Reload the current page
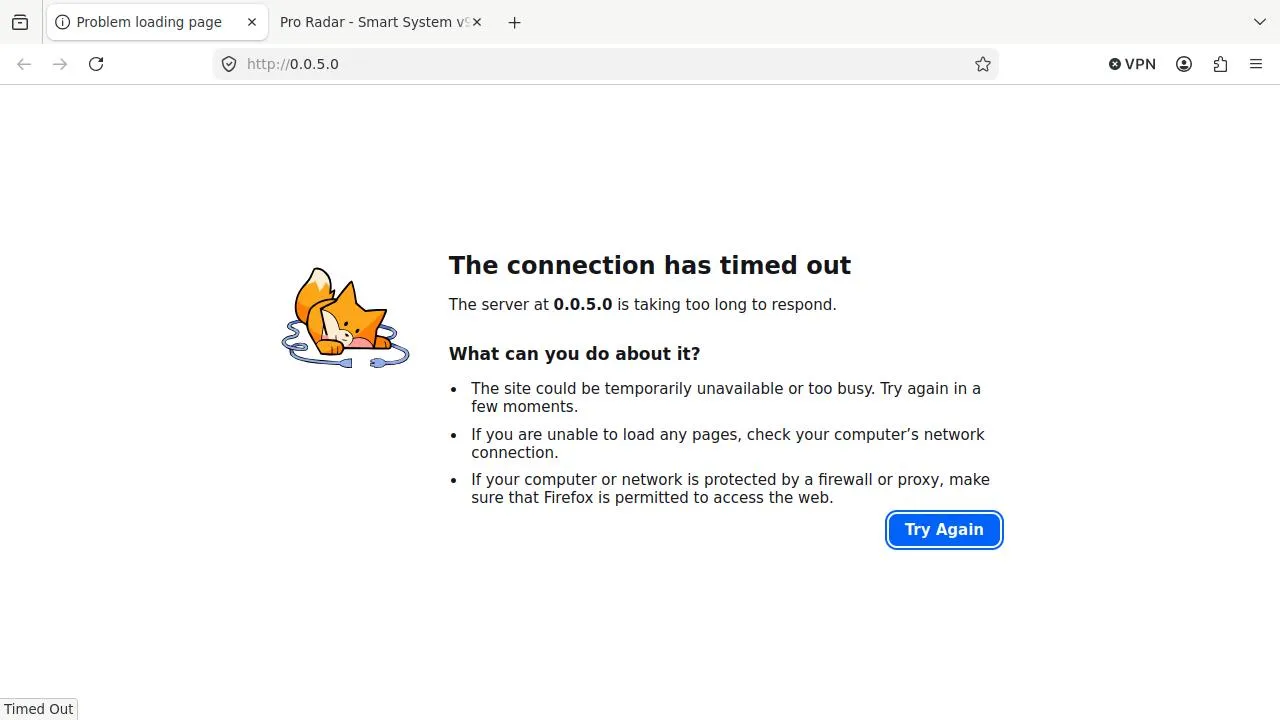1280x720 pixels. pyautogui.click(x=96, y=64)
